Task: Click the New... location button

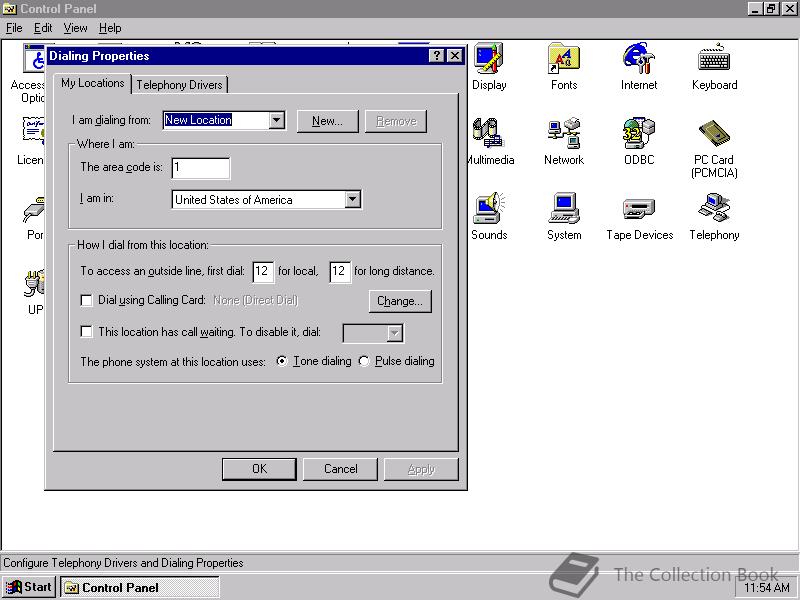Action: coord(328,121)
